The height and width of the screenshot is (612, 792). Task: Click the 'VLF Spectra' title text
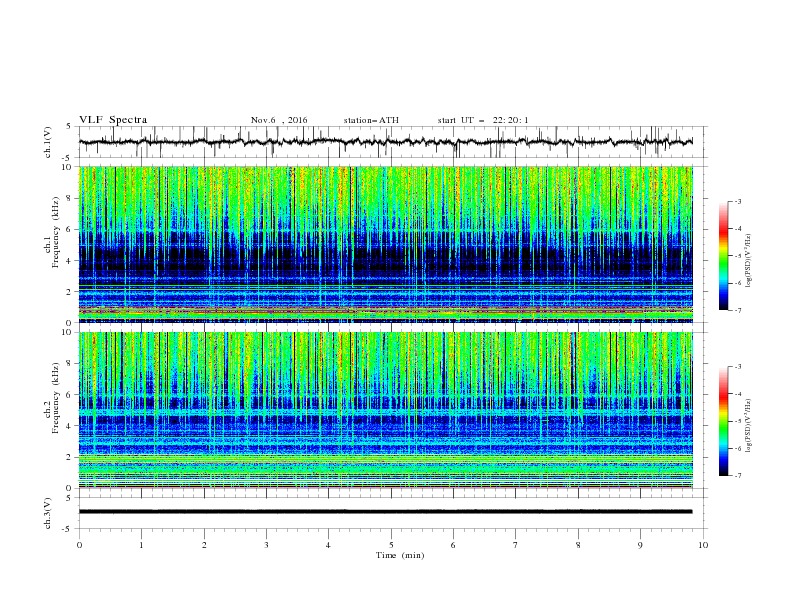point(113,120)
